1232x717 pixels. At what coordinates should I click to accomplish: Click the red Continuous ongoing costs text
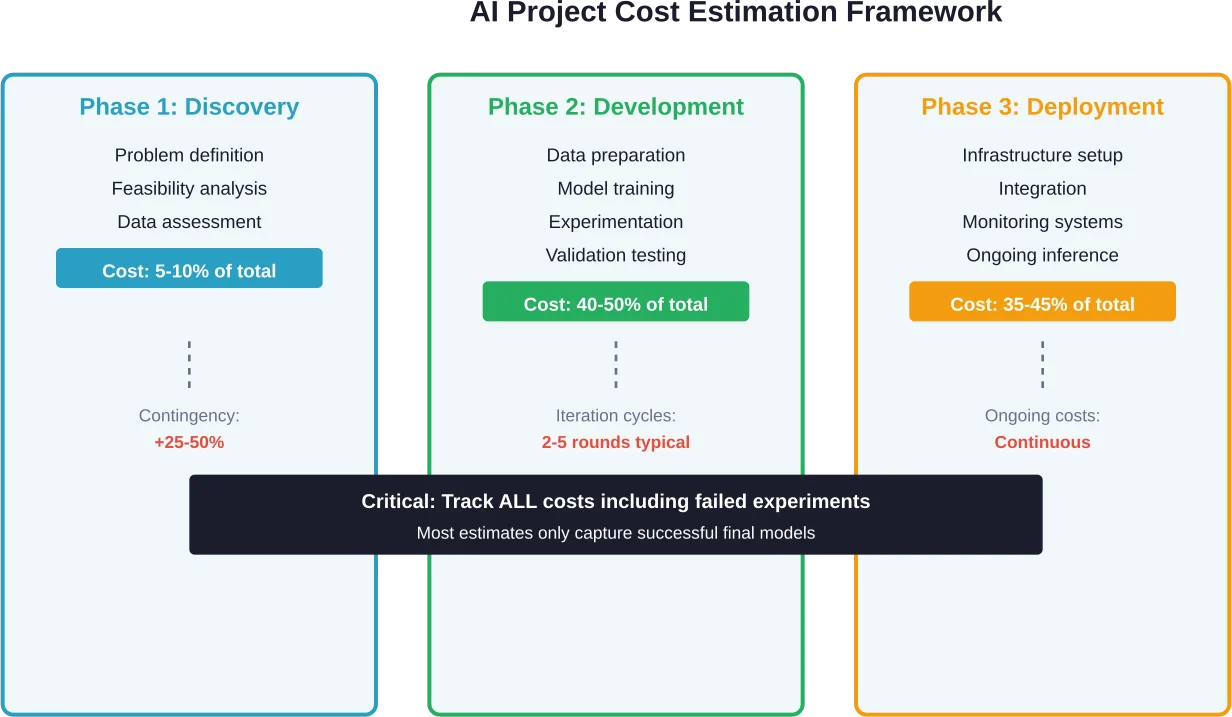point(1042,442)
